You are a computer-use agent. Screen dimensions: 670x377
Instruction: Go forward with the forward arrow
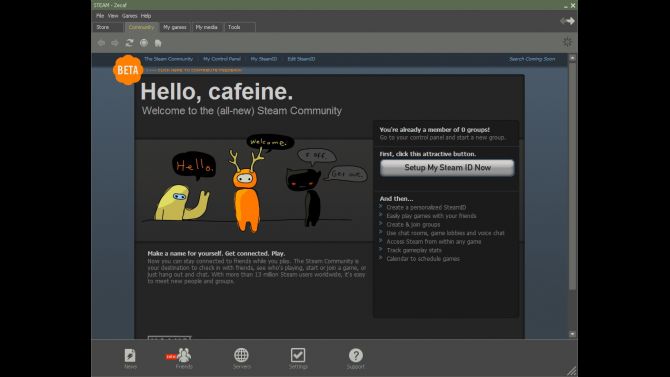(x=115, y=43)
